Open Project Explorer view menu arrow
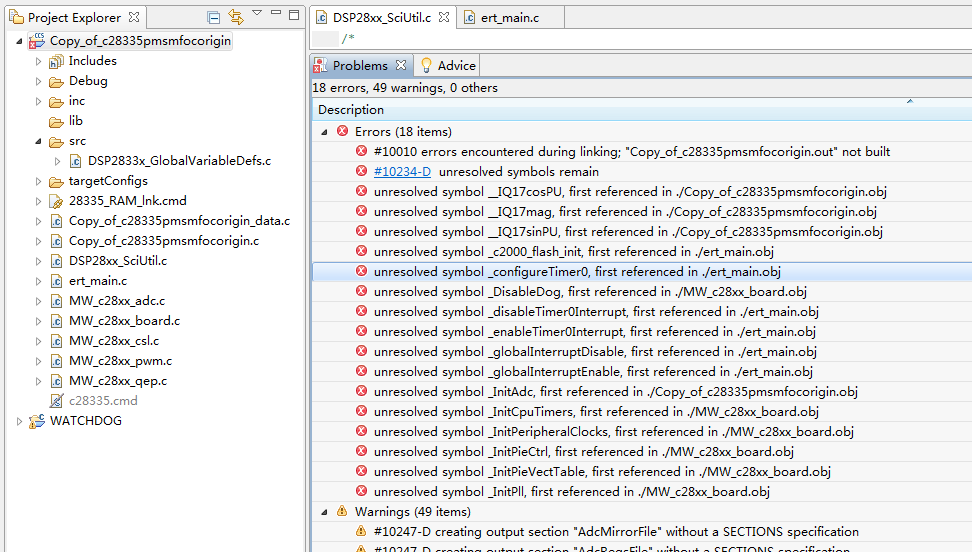This screenshot has height=552, width=972. [x=257, y=13]
